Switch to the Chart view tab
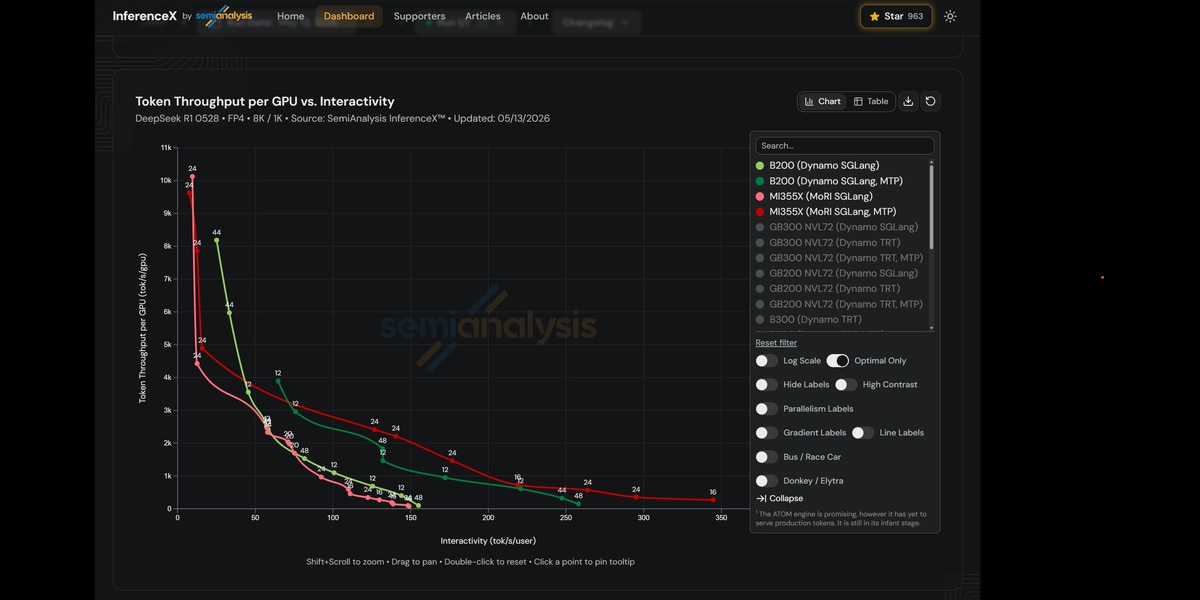1200x600 pixels. [823, 101]
